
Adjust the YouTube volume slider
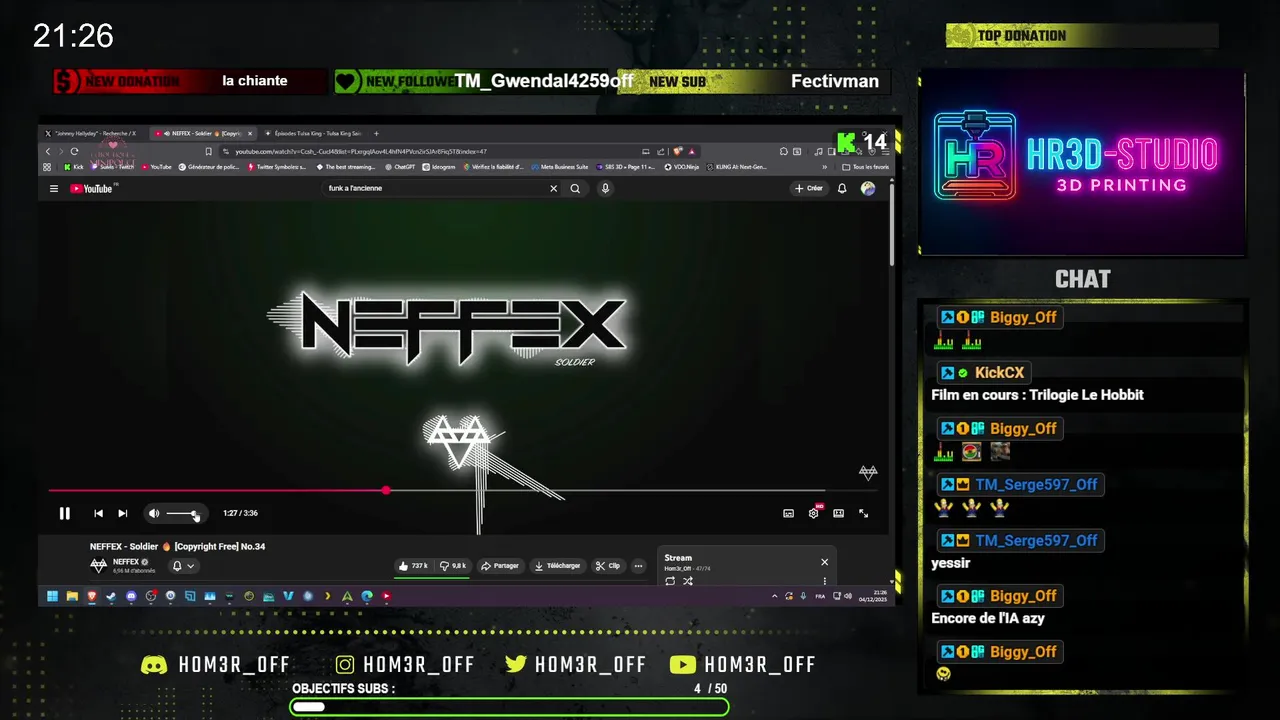(182, 514)
